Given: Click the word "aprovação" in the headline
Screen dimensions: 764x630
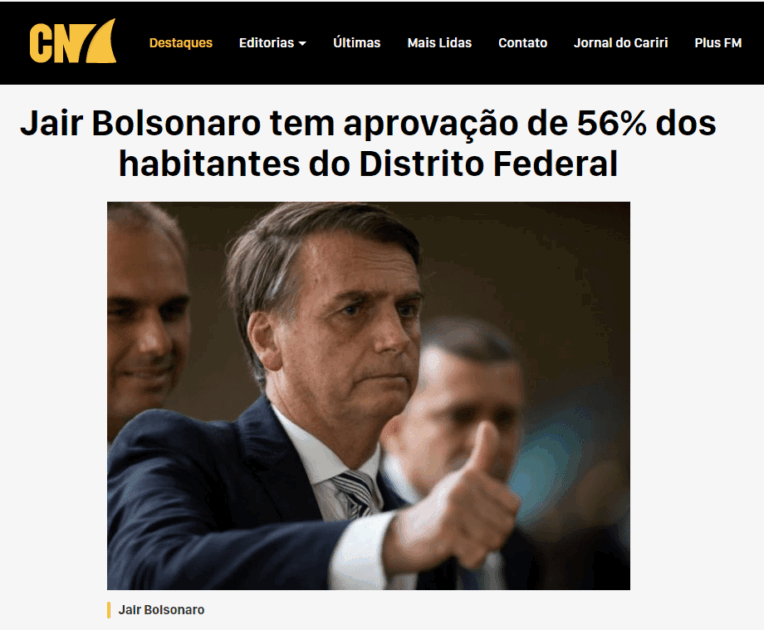Looking at the screenshot, I should click(431, 124).
